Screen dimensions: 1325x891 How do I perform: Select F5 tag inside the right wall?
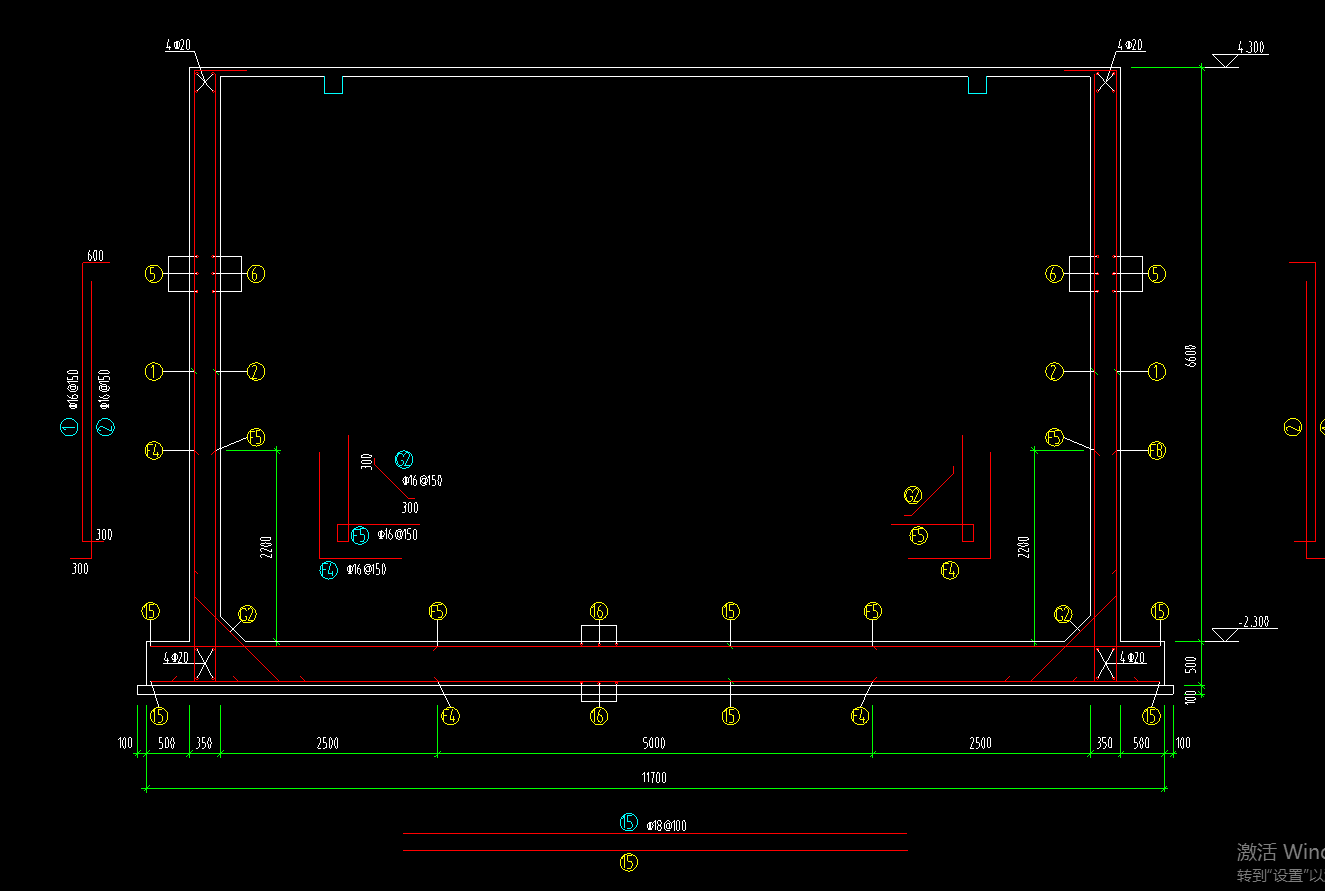coord(1054,437)
